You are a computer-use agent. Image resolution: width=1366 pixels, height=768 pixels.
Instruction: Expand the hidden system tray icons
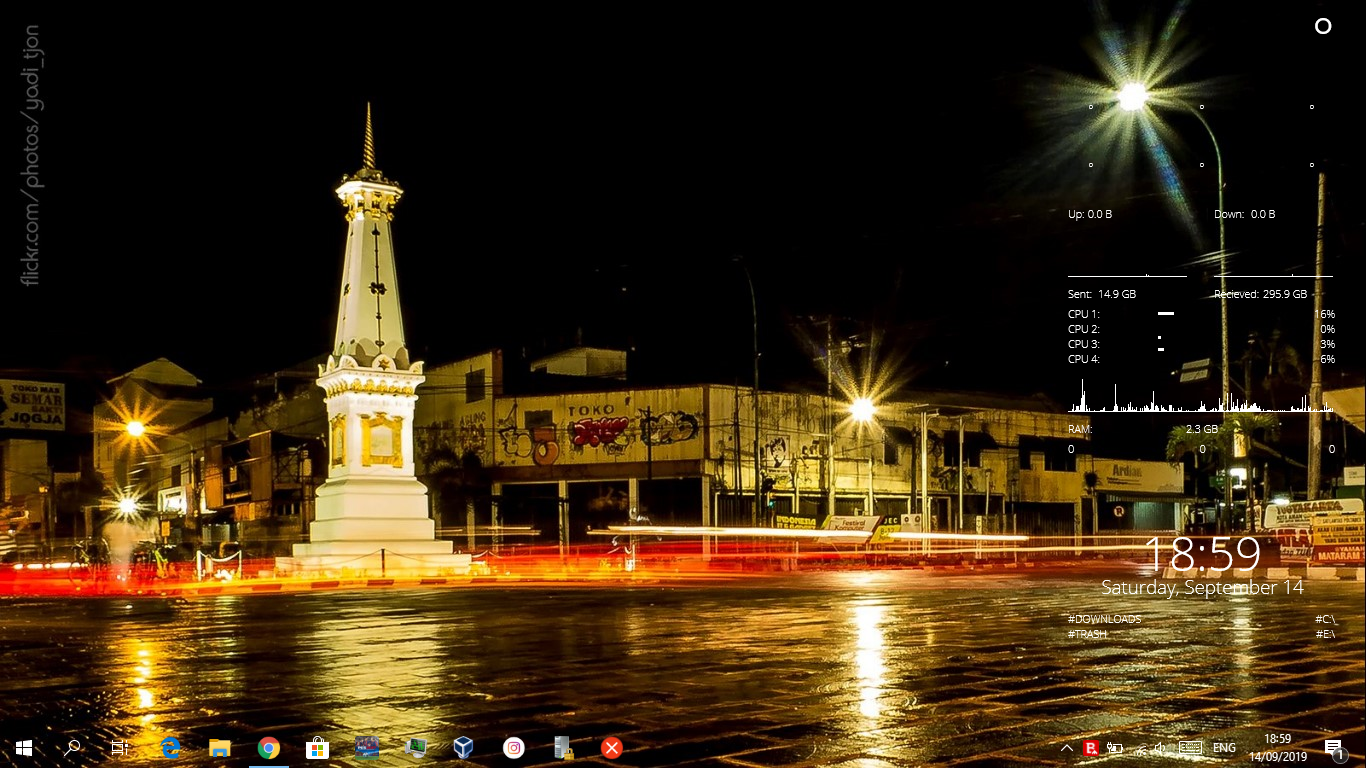click(1067, 748)
